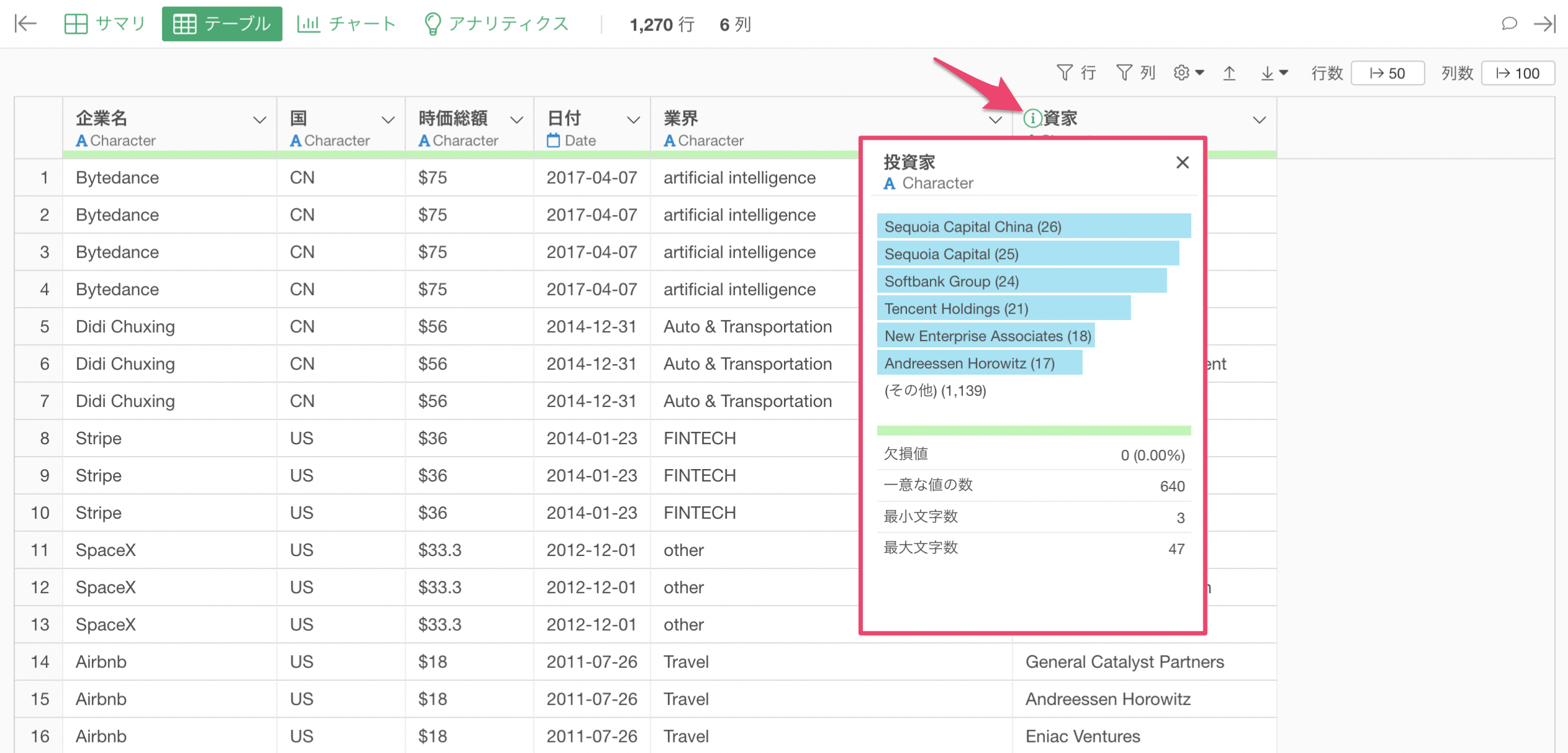
Task: Click CN cell in row 3
Action: tap(341, 252)
